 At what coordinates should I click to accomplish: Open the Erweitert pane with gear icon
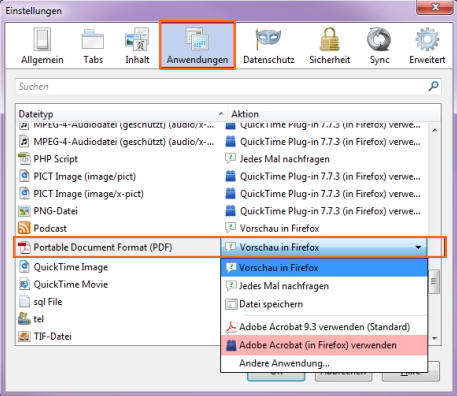(427, 46)
